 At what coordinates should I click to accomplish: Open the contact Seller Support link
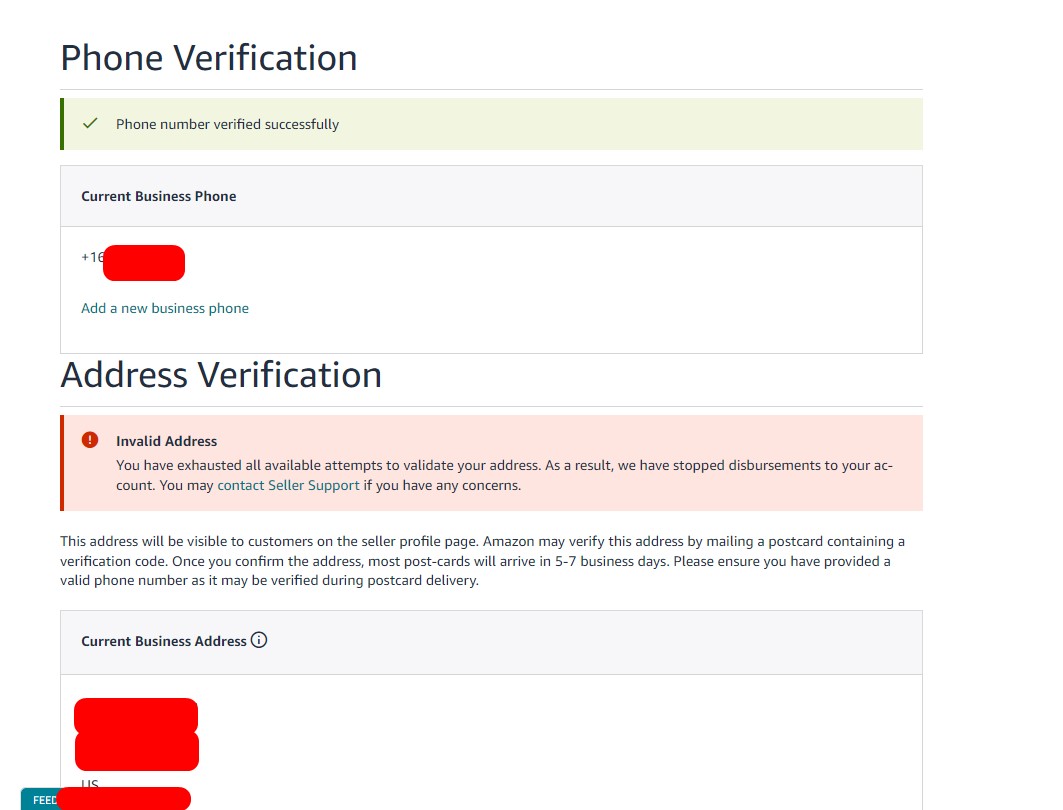(x=288, y=485)
